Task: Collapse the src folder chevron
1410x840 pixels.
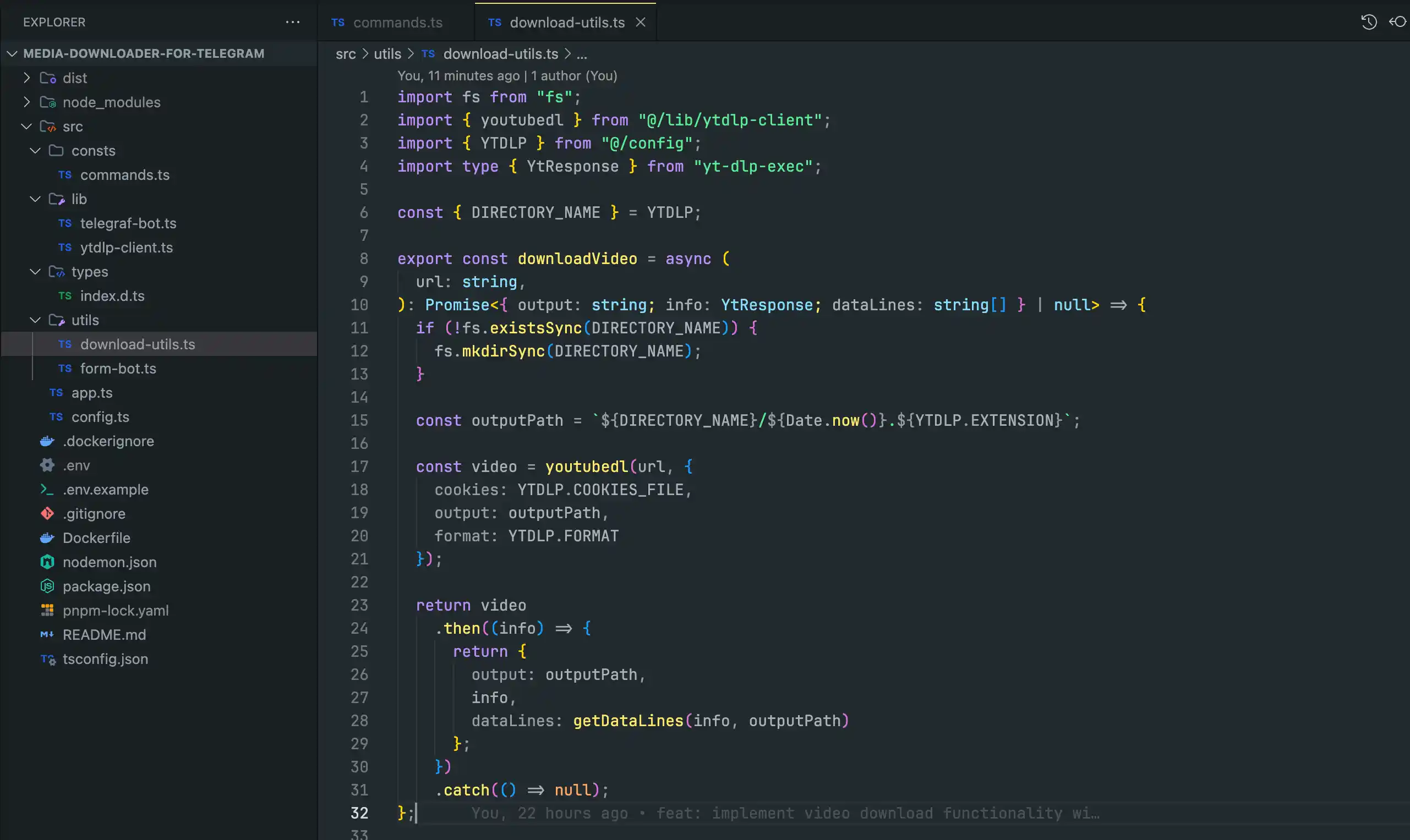Action: click(x=26, y=126)
